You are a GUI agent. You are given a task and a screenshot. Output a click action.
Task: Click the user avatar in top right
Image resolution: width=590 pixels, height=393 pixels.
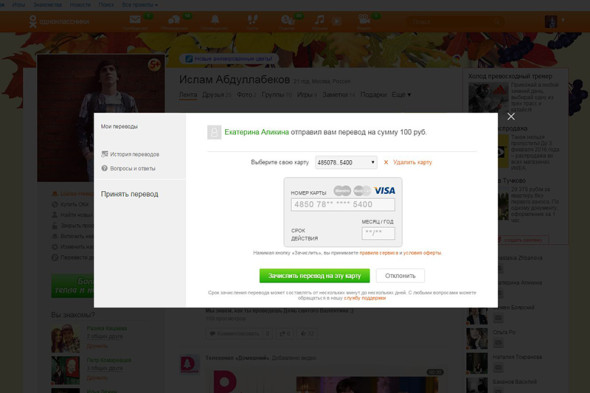pos(551,21)
